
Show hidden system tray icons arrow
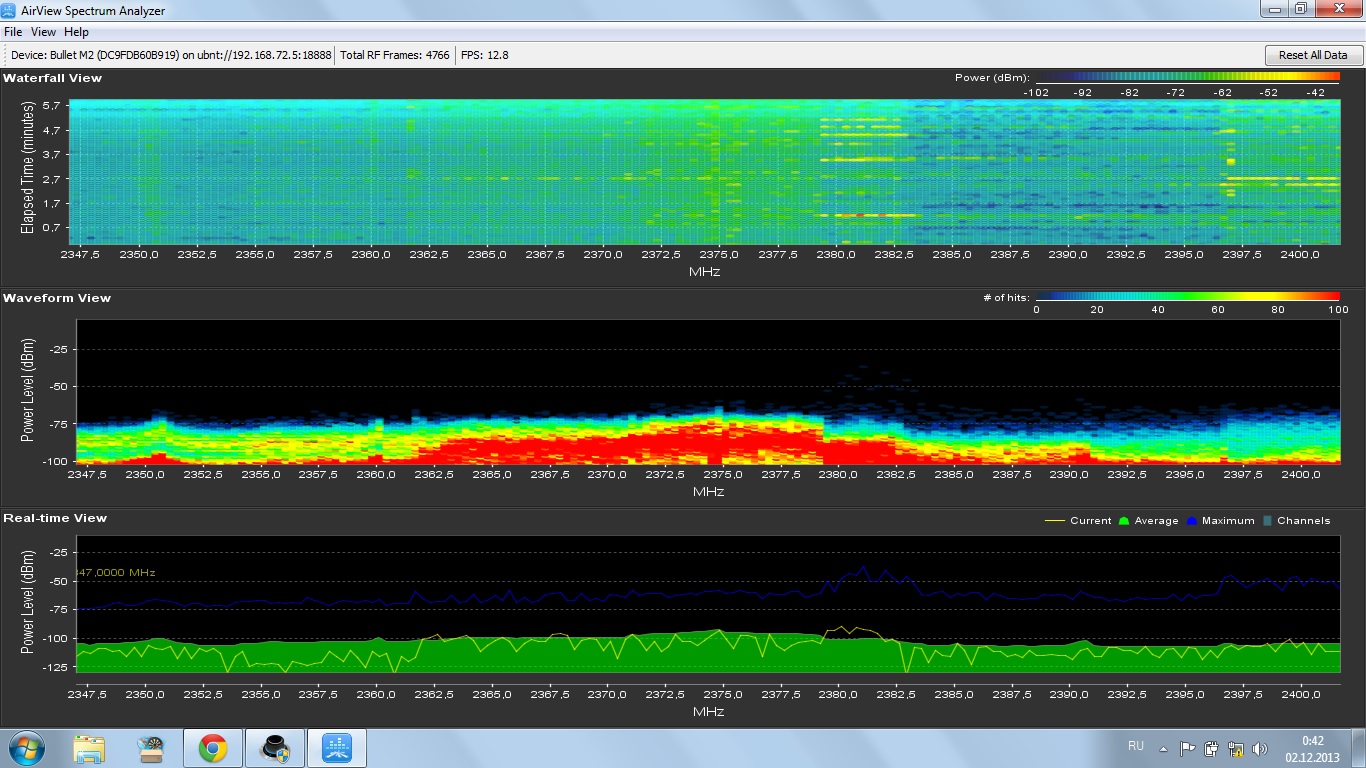pos(1163,748)
